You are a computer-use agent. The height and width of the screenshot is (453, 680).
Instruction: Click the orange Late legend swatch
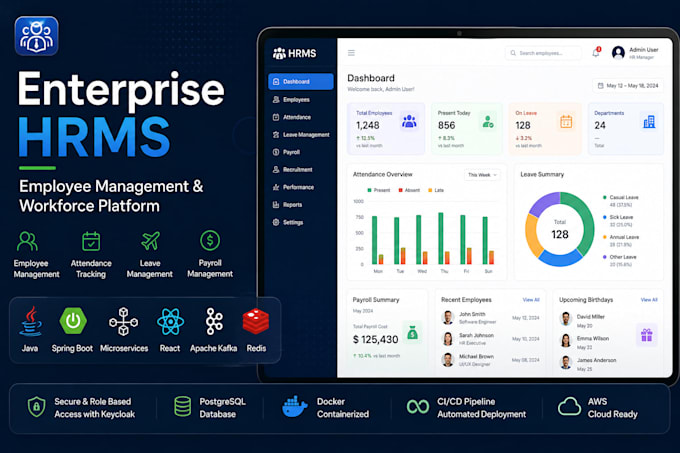430,190
